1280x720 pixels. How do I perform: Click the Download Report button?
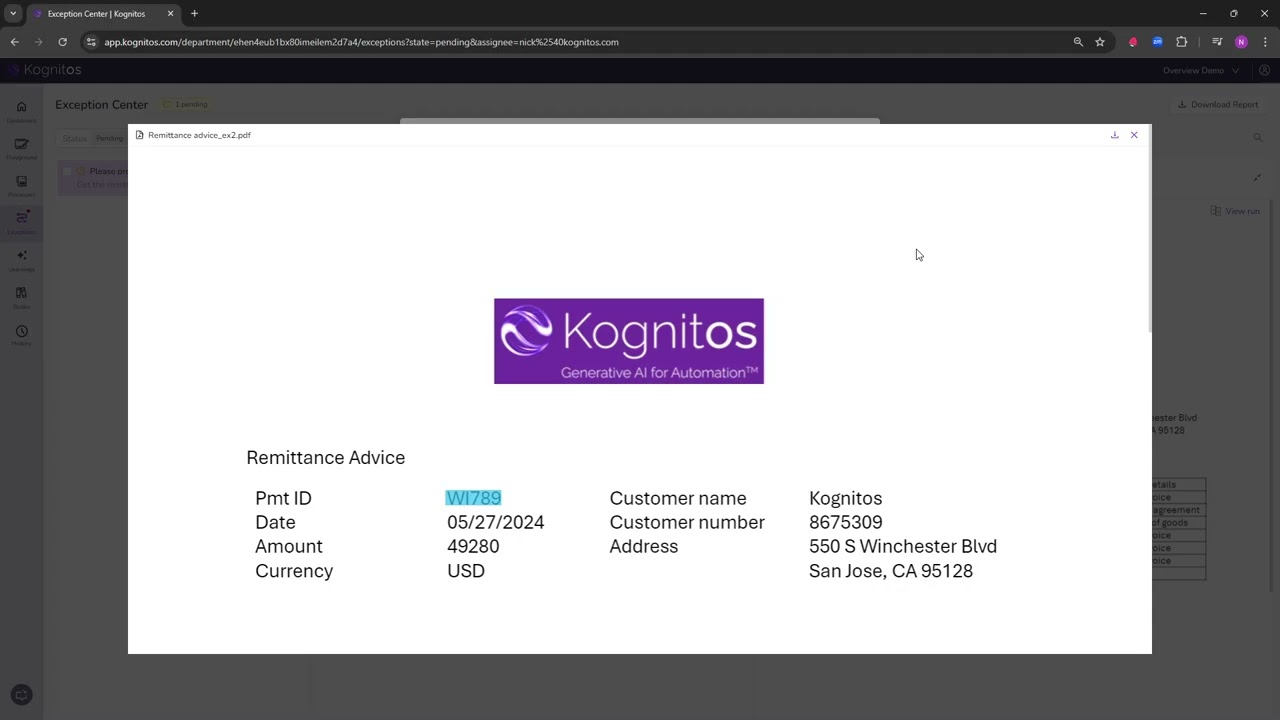1218,104
